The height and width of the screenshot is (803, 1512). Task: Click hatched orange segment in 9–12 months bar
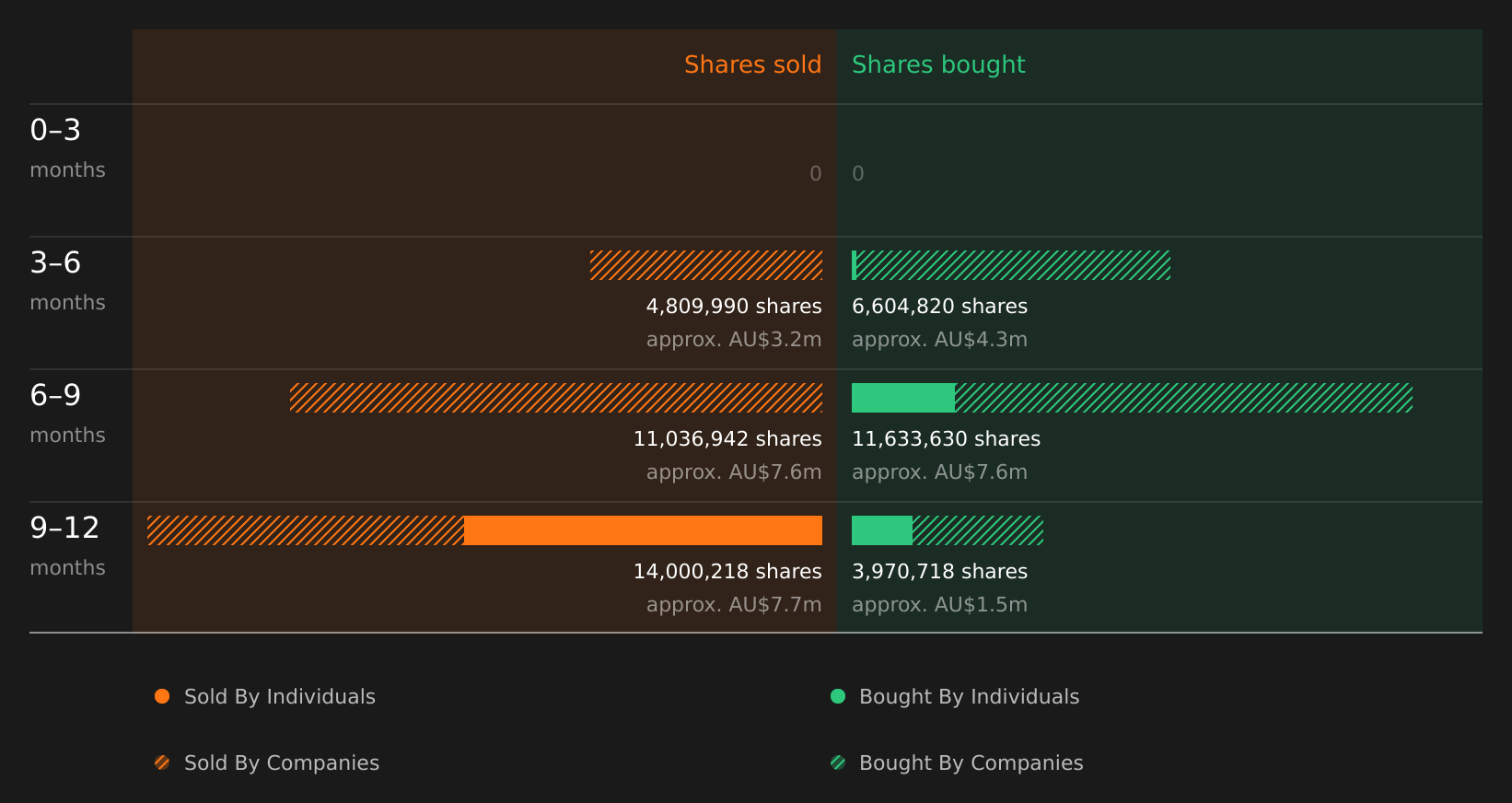(306, 530)
